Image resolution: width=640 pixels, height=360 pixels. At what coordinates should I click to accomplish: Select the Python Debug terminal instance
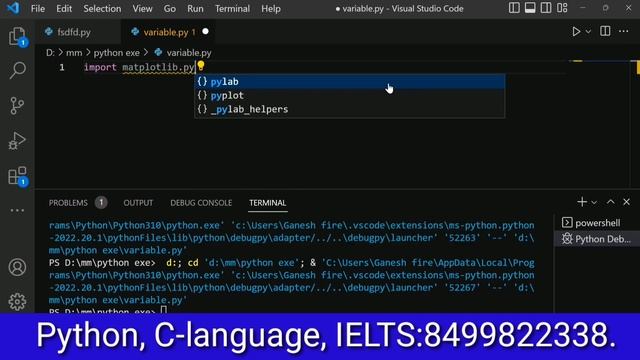click(x=596, y=239)
